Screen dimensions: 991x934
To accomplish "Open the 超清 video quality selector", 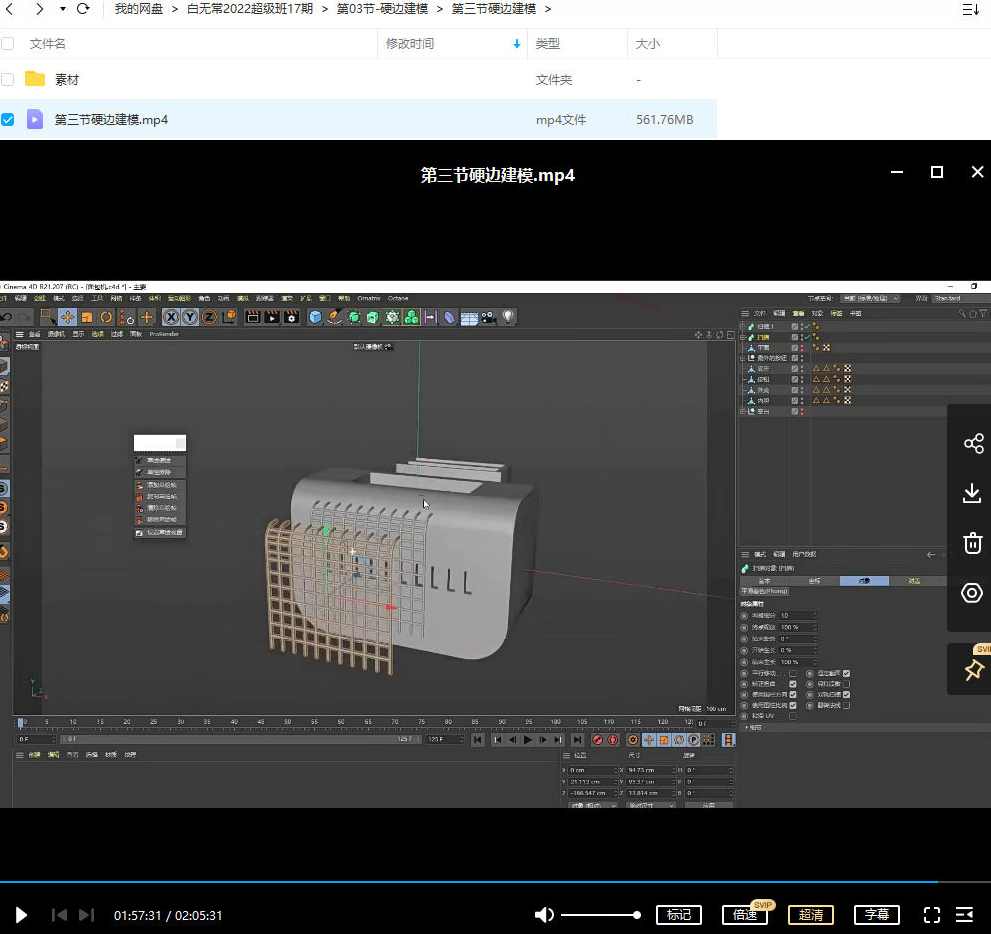I will pos(811,915).
